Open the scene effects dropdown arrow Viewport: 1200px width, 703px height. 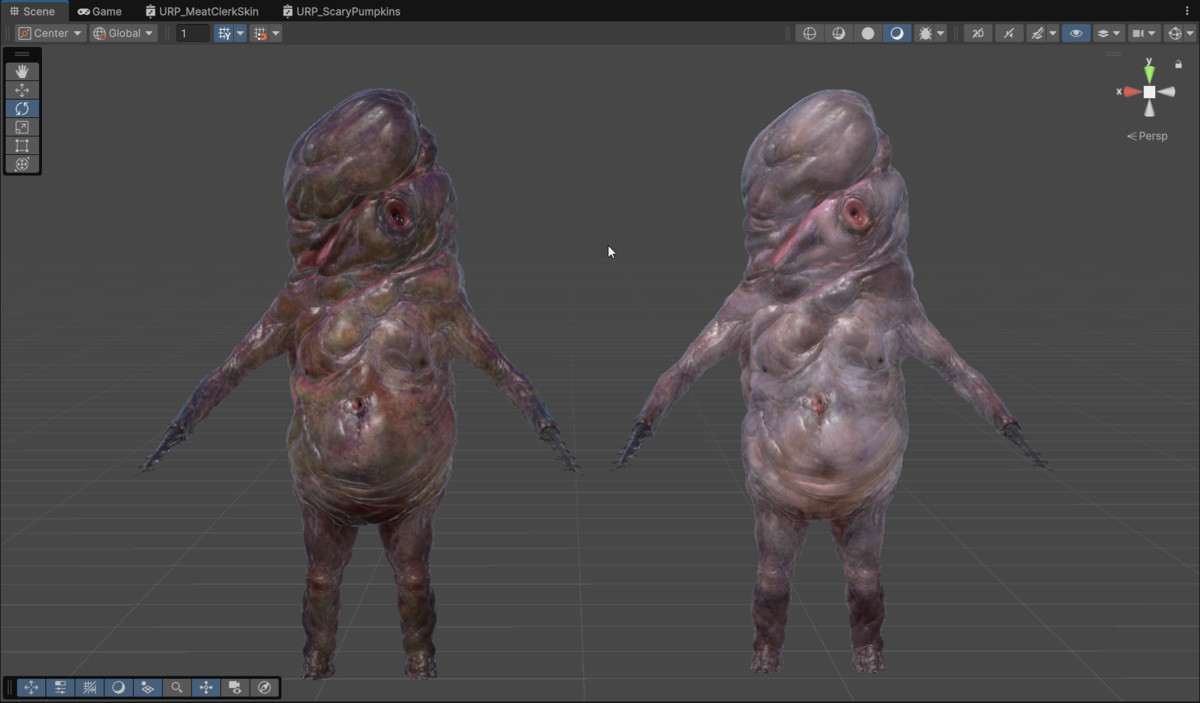pos(1053,33)
